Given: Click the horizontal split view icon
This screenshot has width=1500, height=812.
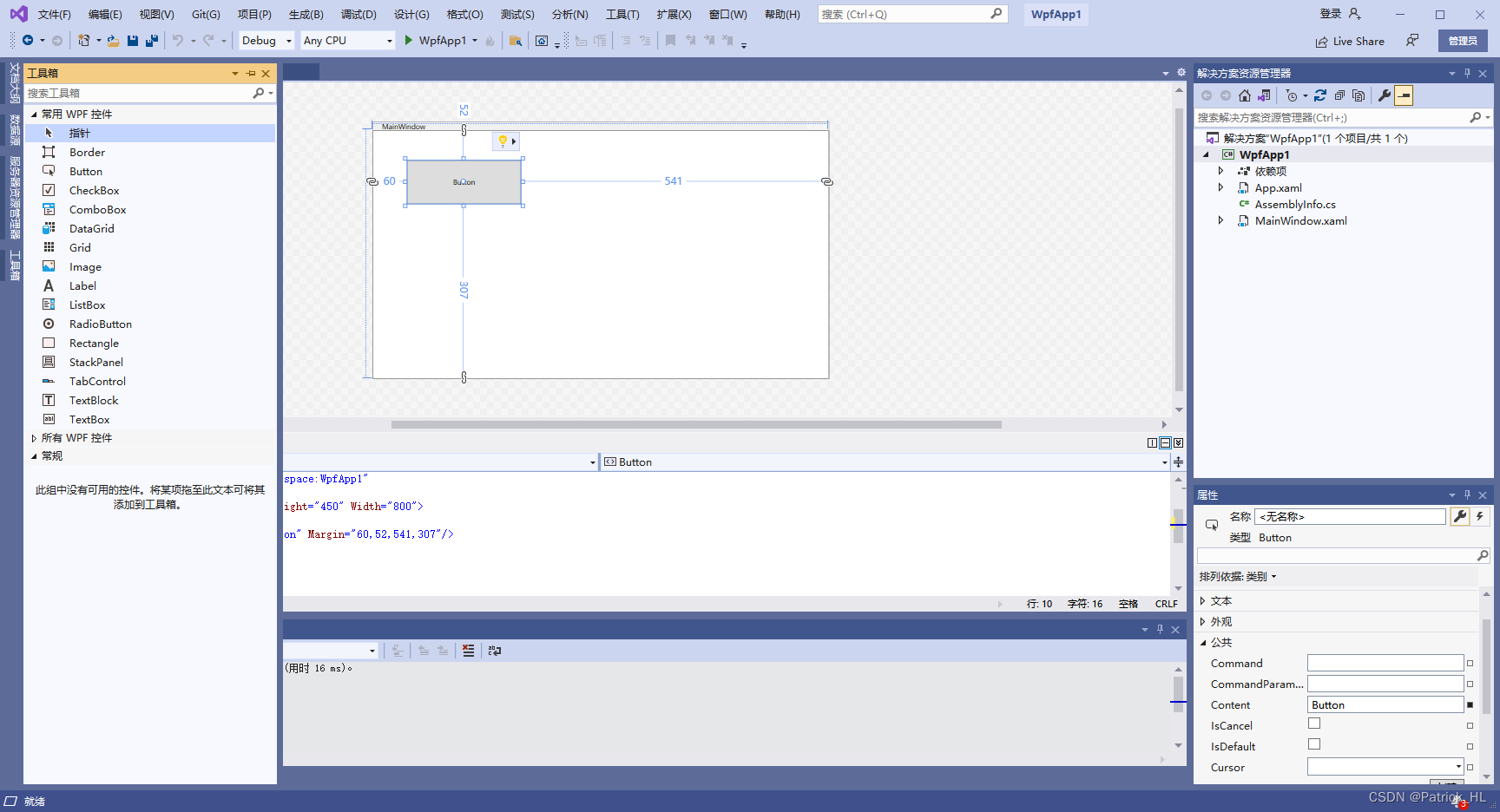Looking at the screenshot, I should click(x=1165, y=442).
